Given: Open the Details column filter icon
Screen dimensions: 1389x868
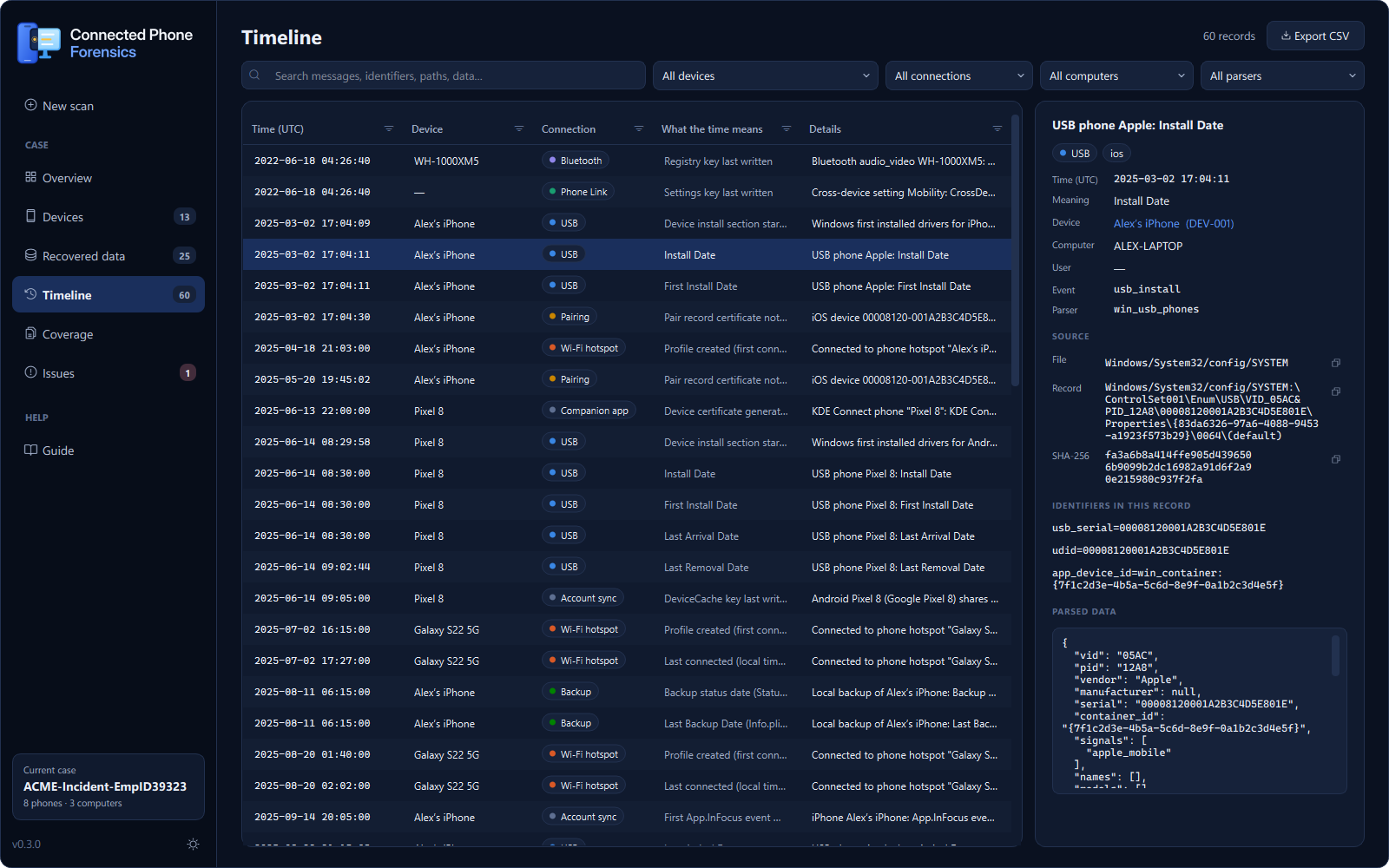Looking at the screenshot, I should click(x=997, y=128).
